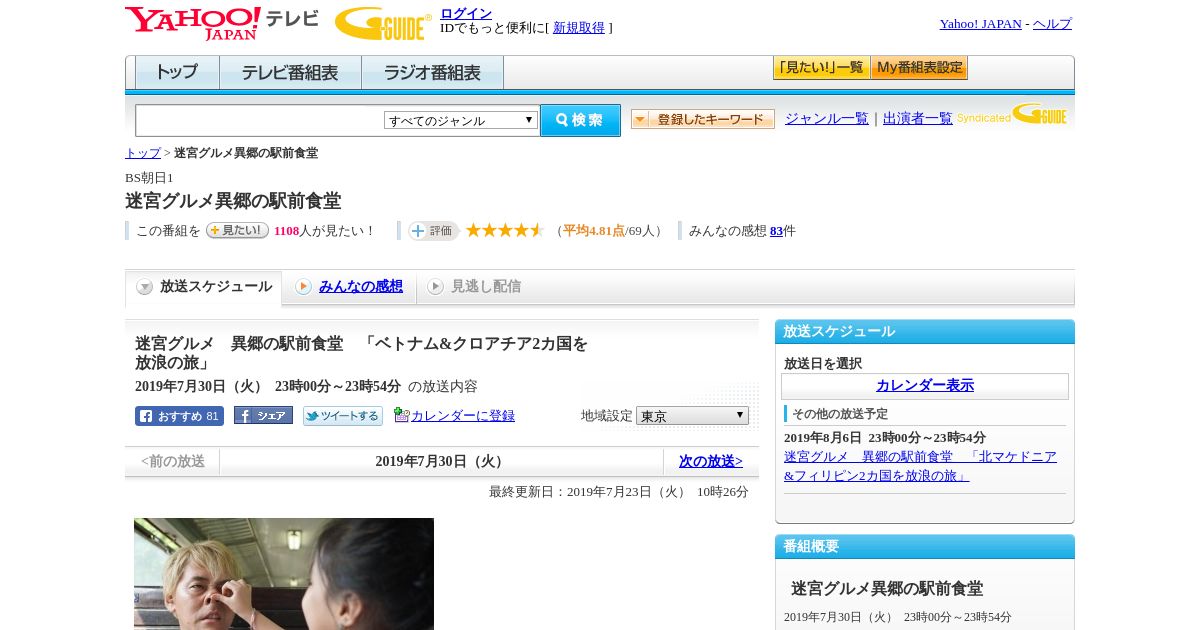Click the 出演者一覧 link
The width and height of the screenshot is (1200, 630).
(918, 118)
